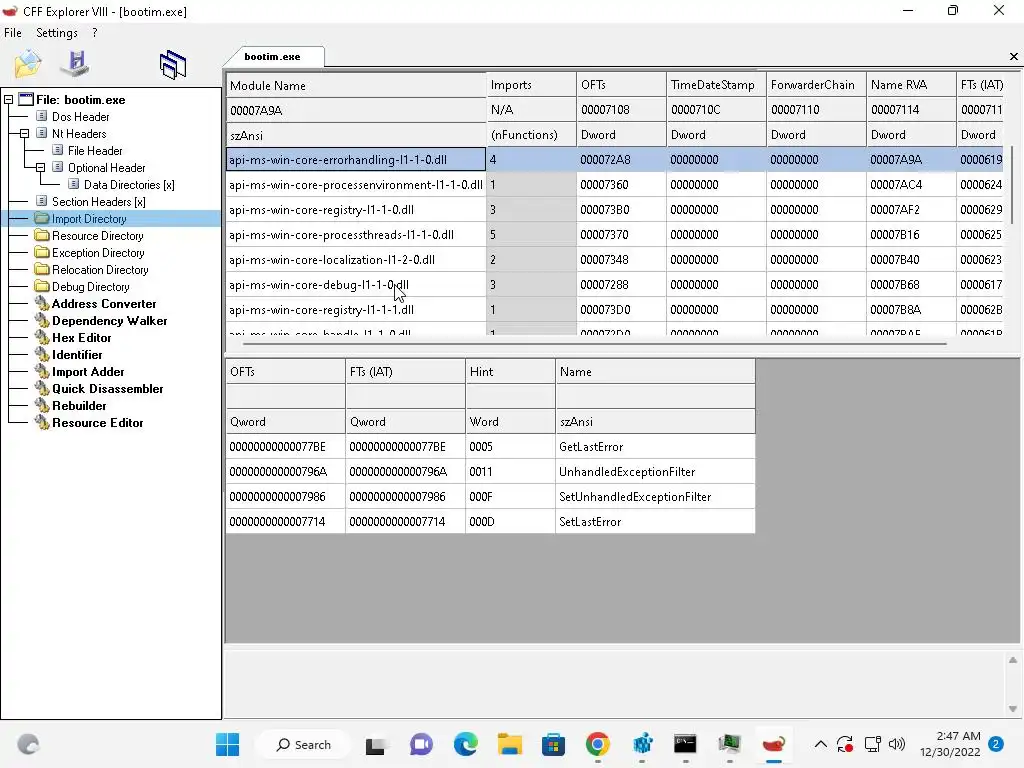Image resolution: width=1024 pixels, height=768 pixels.
Task: Open the Settings menu
Action: click(x=57, y=33)
